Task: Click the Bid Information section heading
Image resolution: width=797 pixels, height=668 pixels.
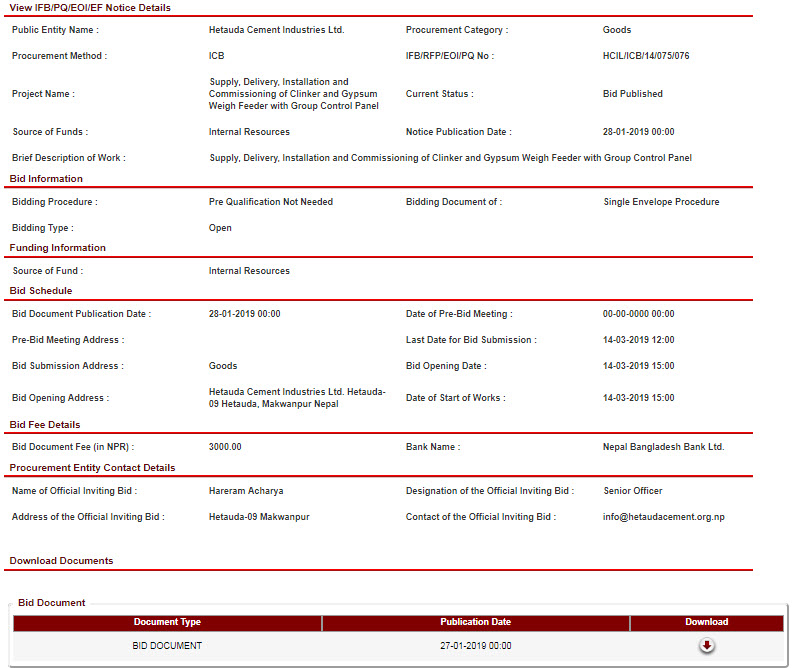Action: point(46,179)
